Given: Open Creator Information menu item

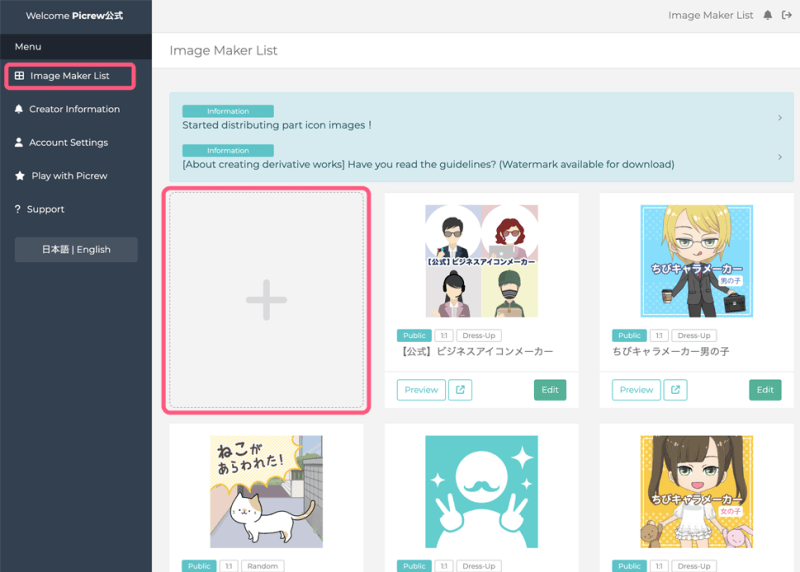Looking at the screenshot, I should point(74,109).
